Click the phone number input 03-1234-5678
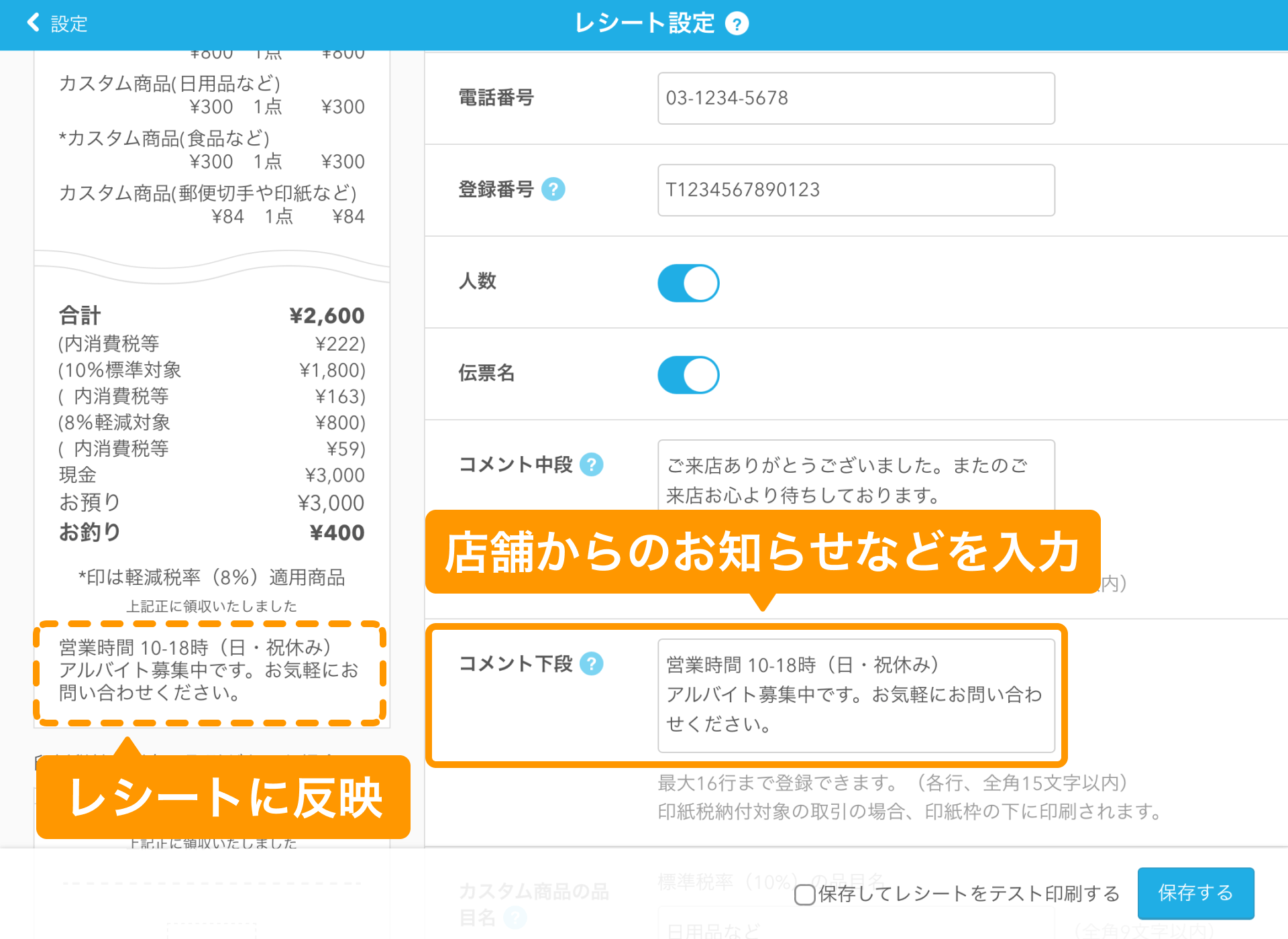 (x=856, y=98)
